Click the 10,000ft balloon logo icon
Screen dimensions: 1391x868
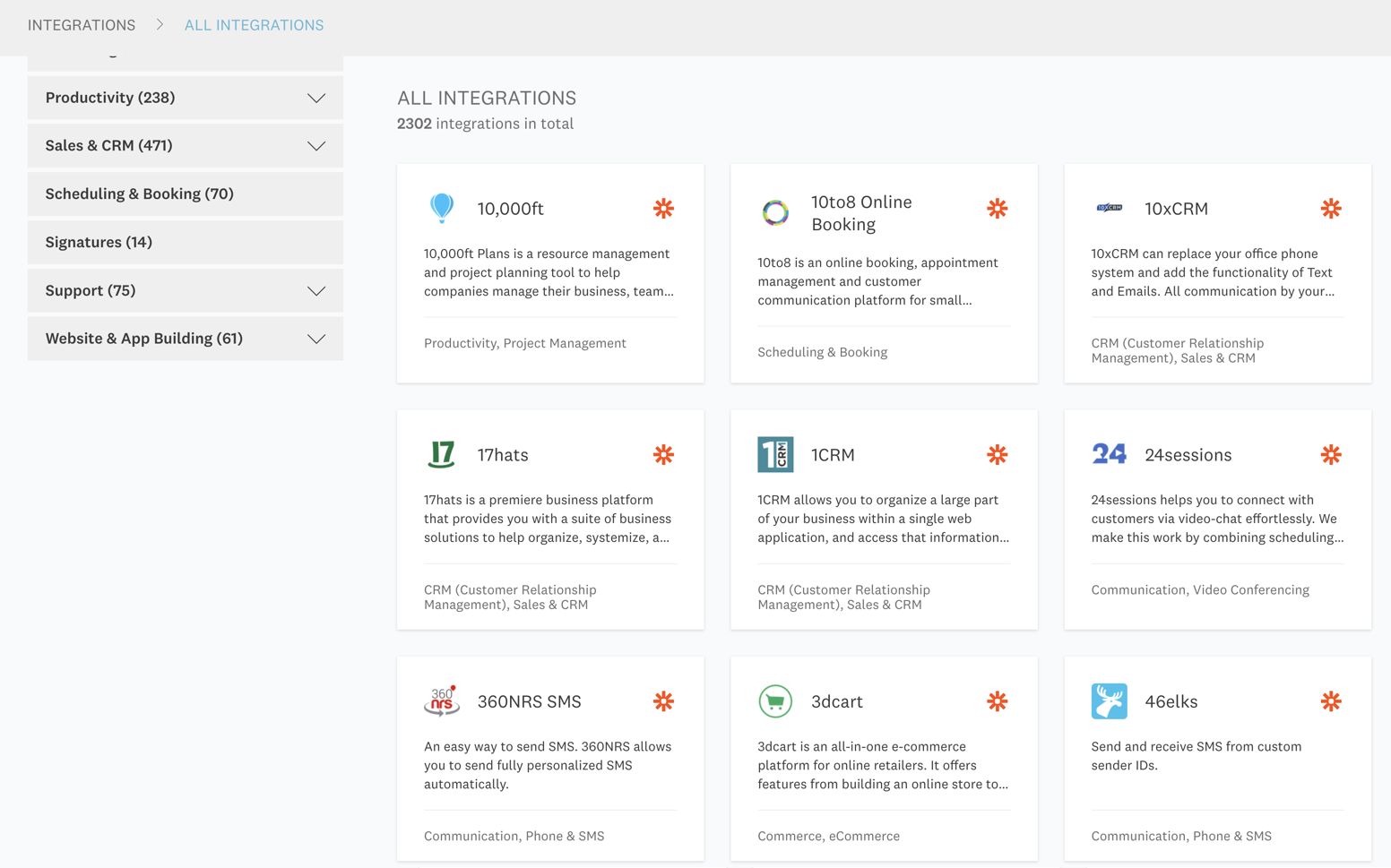pos(442,208)
